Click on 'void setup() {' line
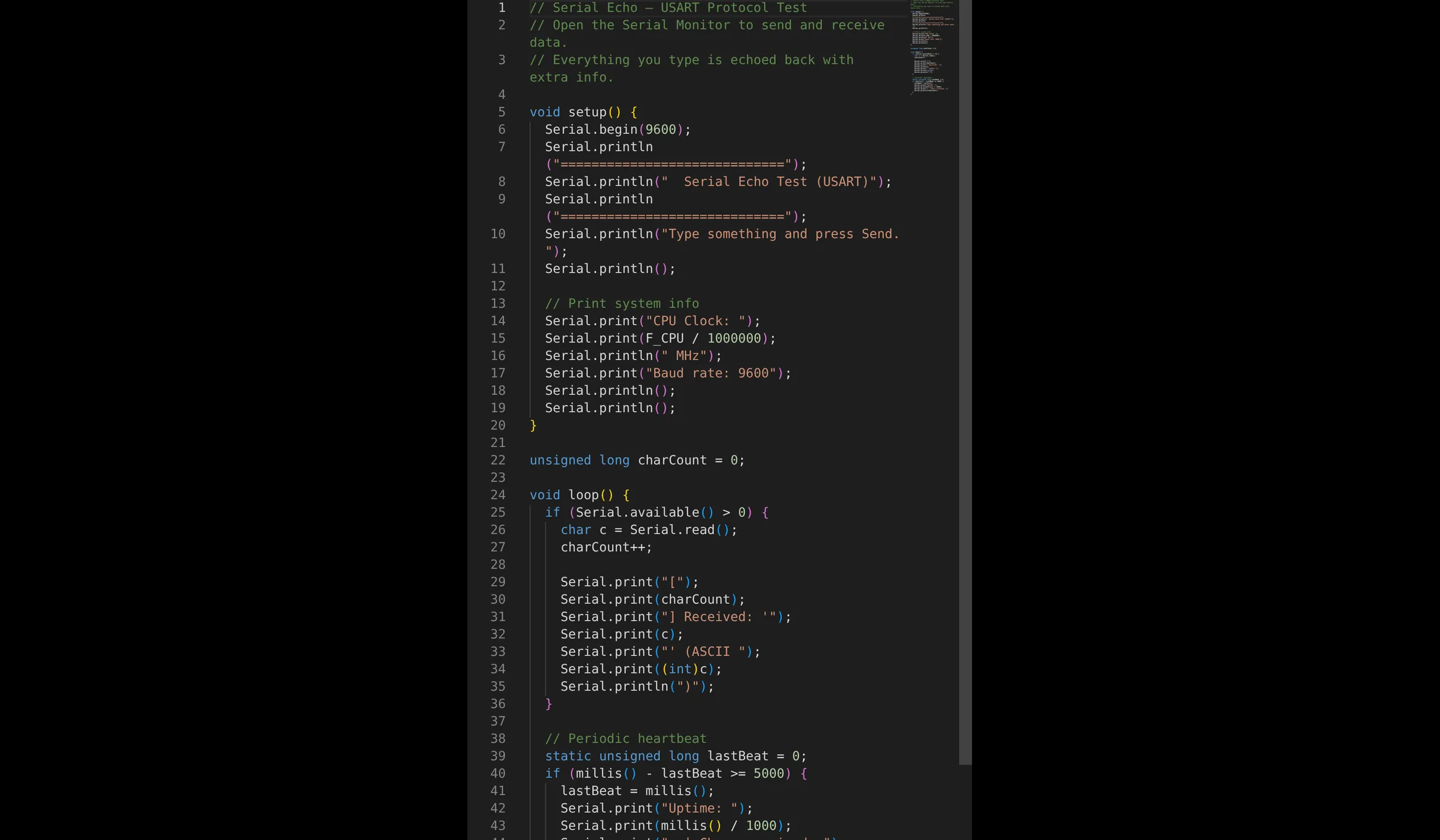This screenshot has height=840, width=1440. (x=583, y=112)
